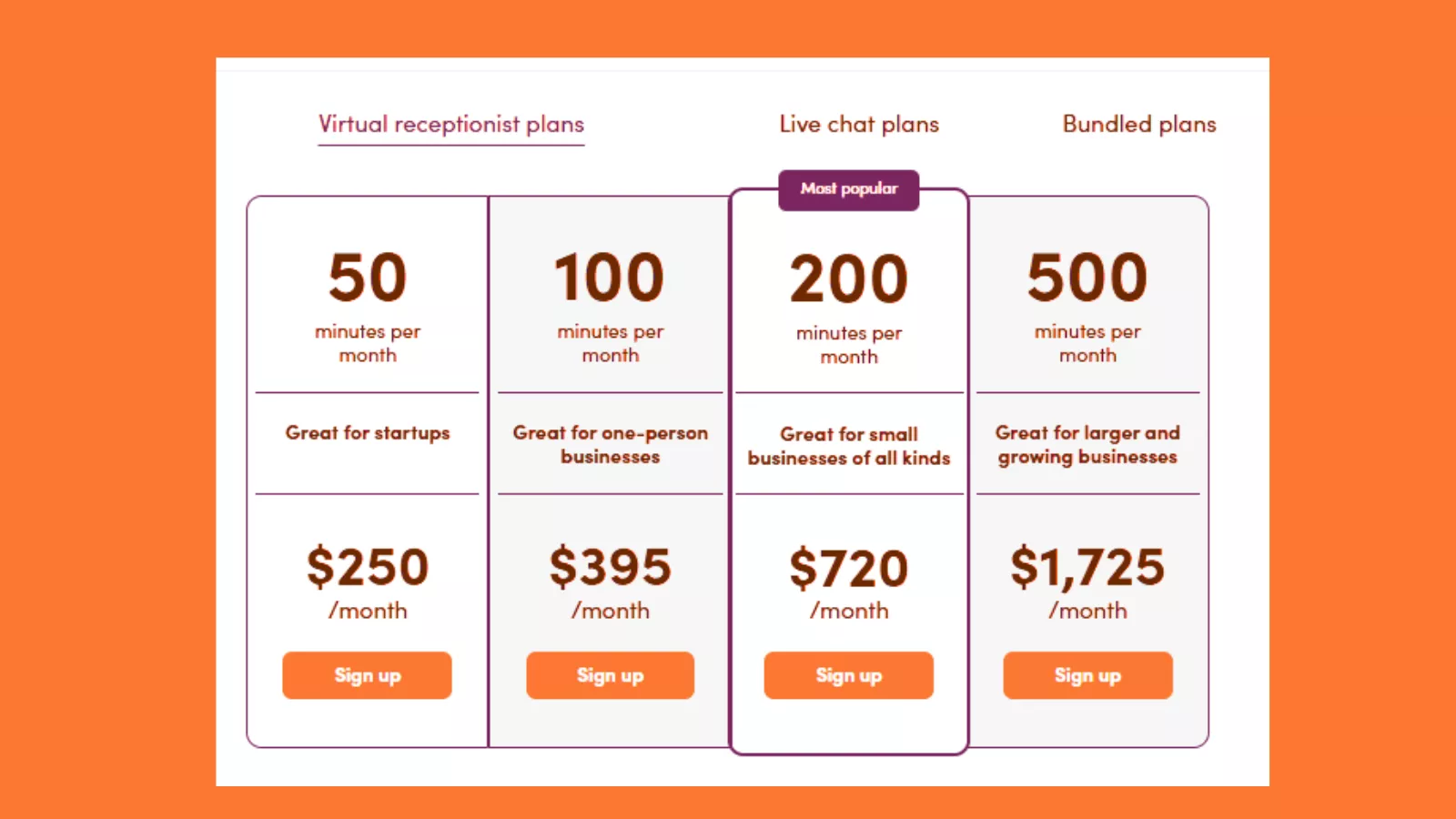This screenshot has width=1456, height=819.
Task: Click the Great for one-person businesses text
Action: tap(610, 445)
